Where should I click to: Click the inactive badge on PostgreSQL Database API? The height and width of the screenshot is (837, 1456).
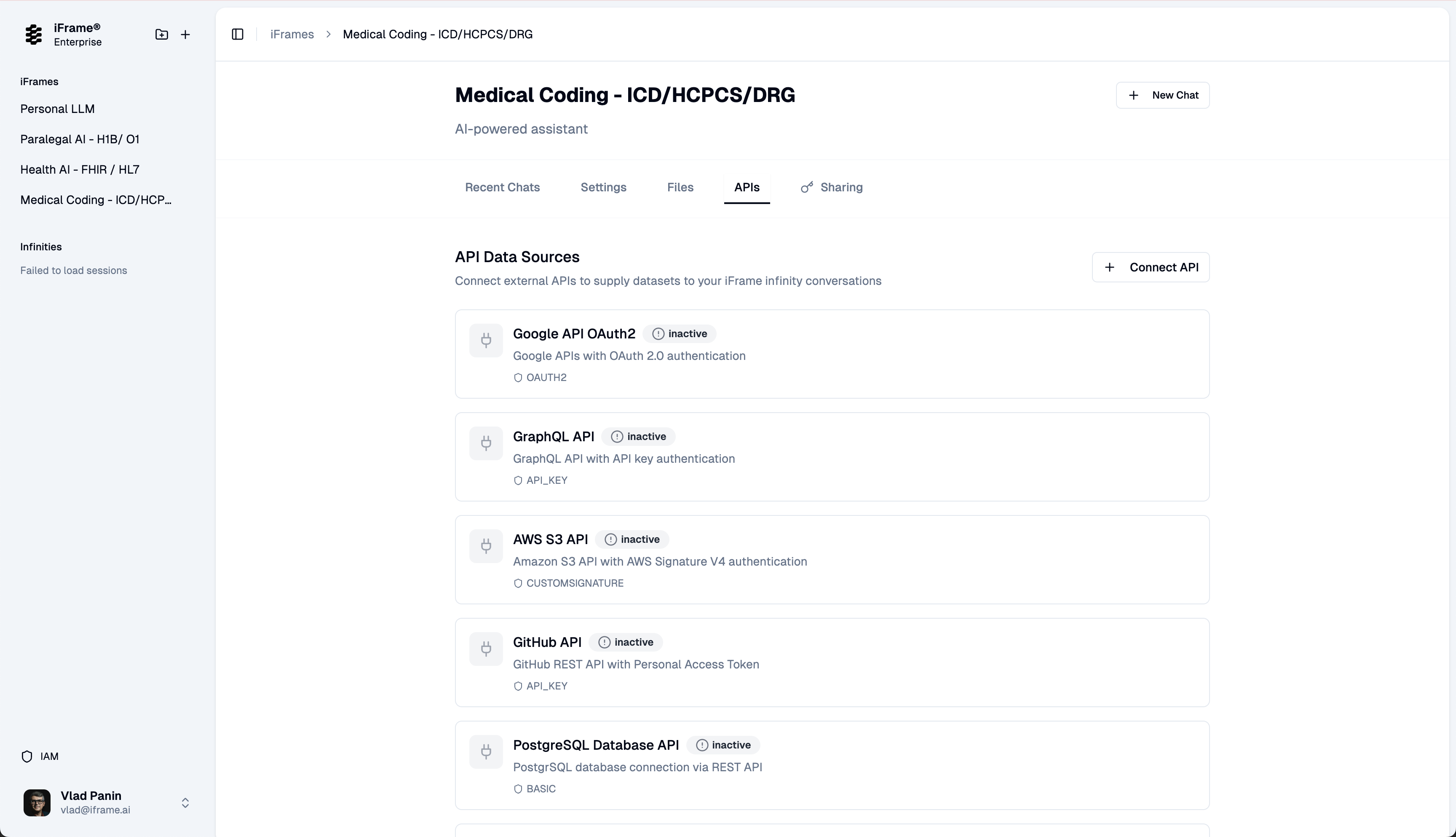pos(723,746)
